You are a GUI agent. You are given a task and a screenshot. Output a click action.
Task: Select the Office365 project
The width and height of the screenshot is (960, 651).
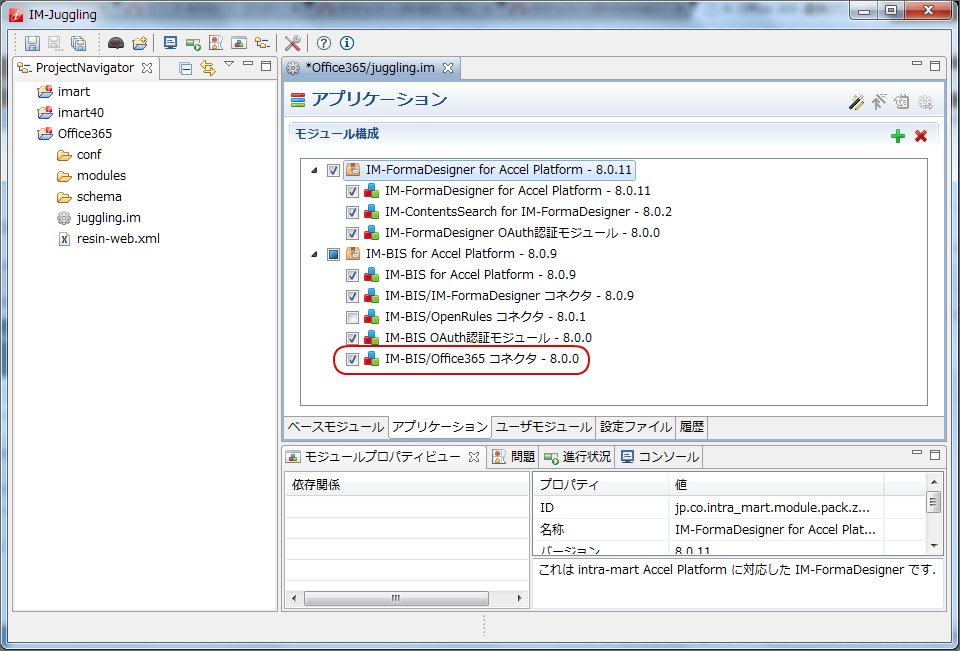click(84, 134)
